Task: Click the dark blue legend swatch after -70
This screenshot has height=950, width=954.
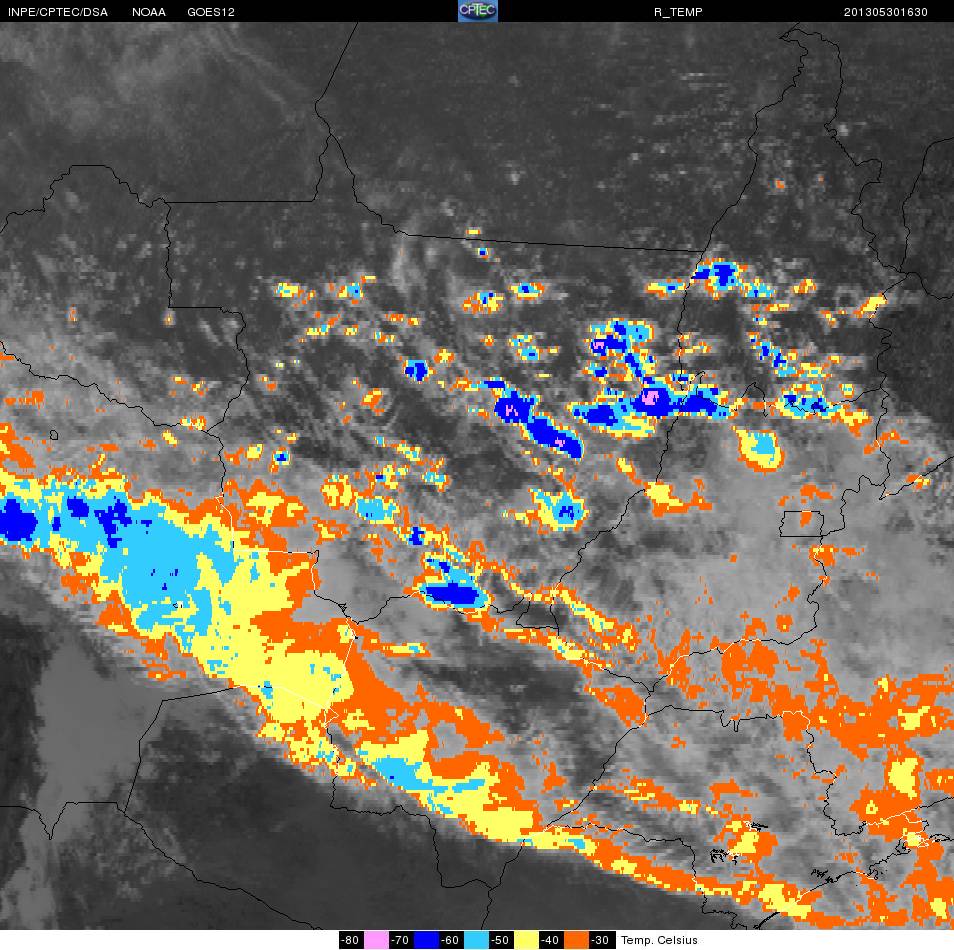Action: pyautogui.click(x=426, y=940)
